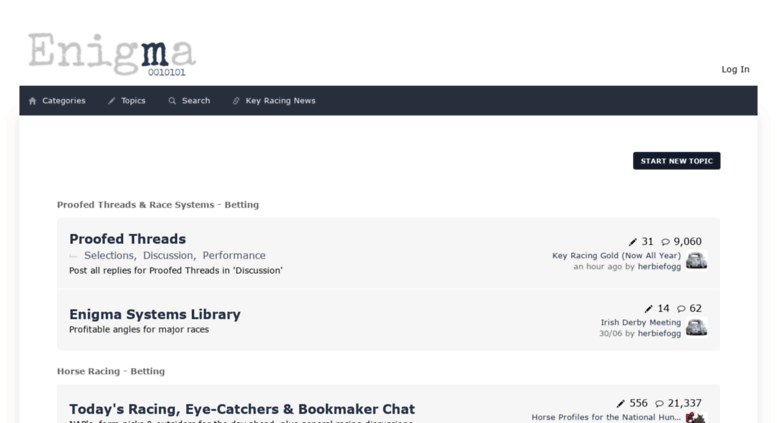
Task: Click herbiefogg under Key Racing Gold
Action: point(659,266)
